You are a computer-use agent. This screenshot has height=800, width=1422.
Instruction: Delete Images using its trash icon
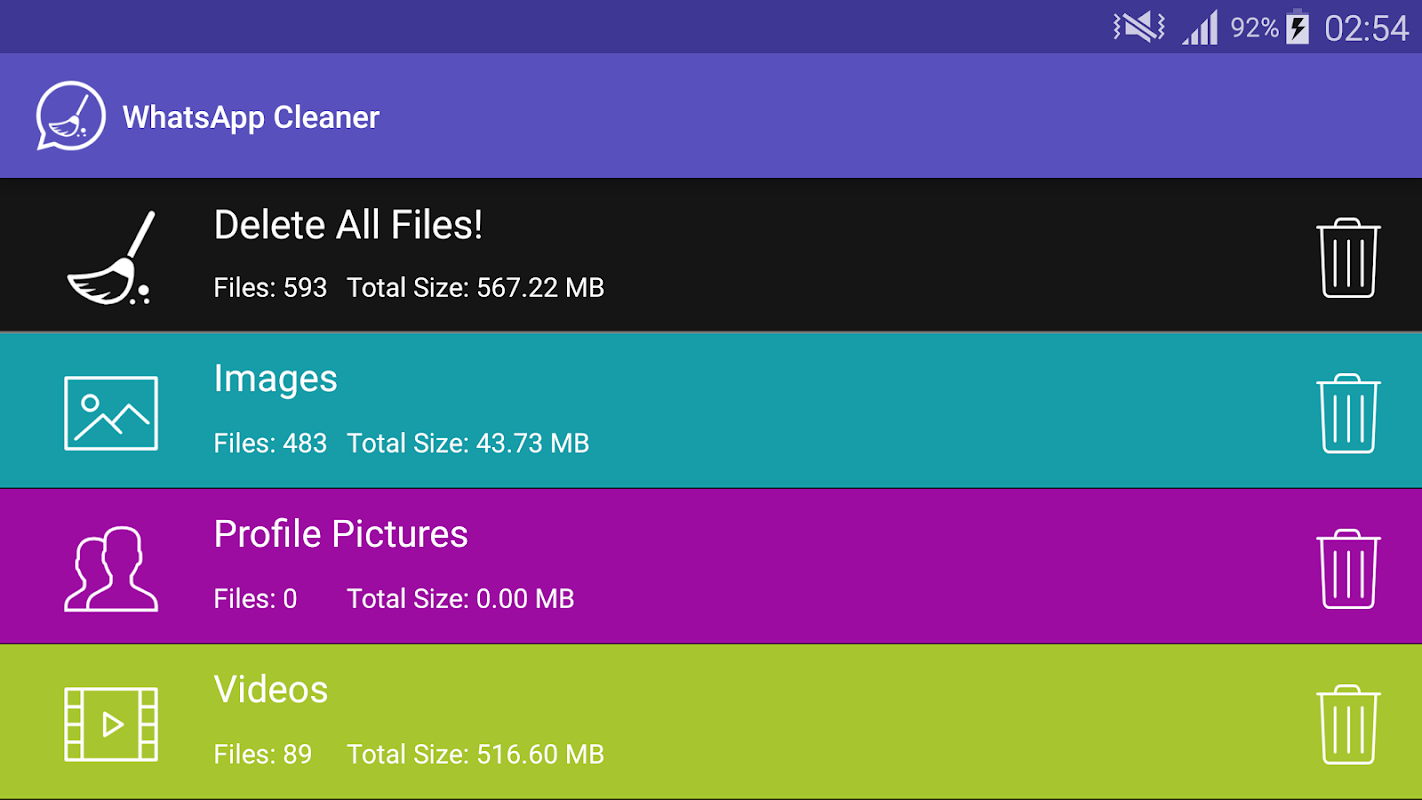(x=1348, y=413)
